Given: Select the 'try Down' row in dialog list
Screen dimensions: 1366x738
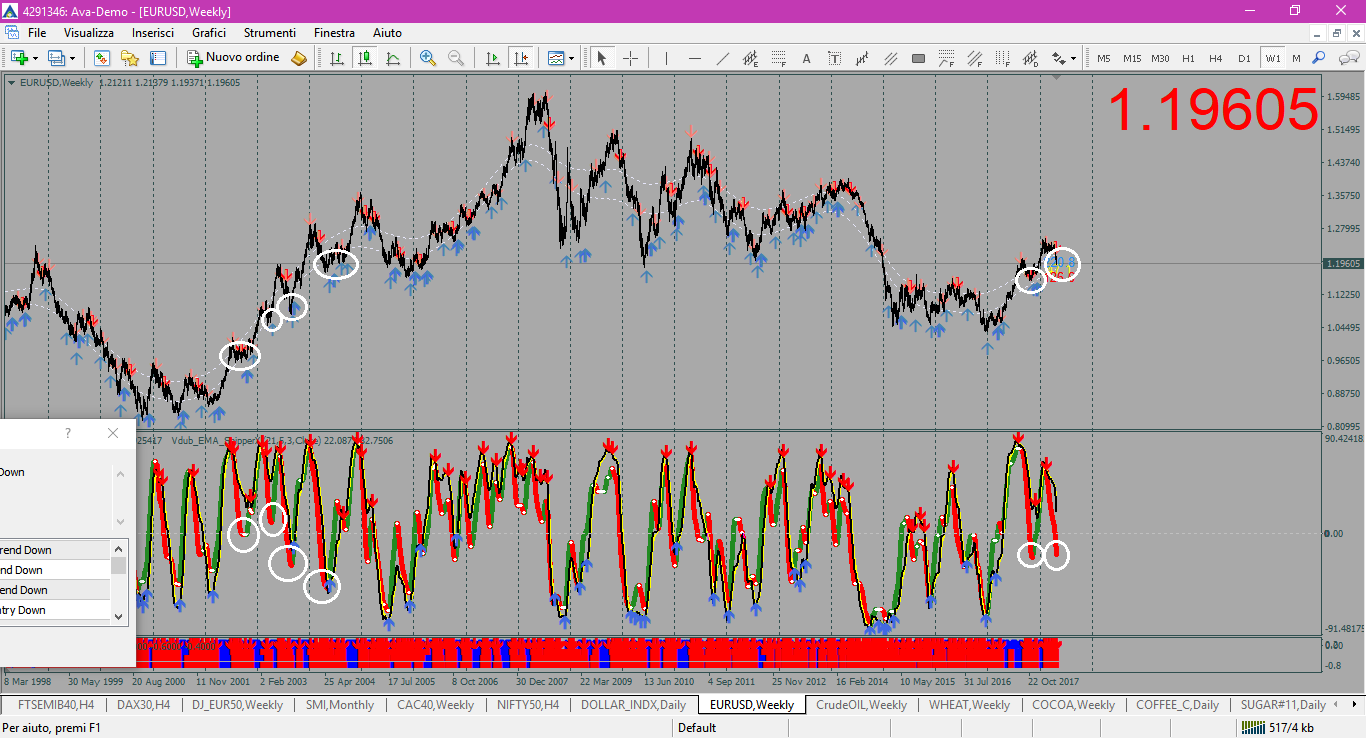Looking at the screenshot, I should pos(55,610).
